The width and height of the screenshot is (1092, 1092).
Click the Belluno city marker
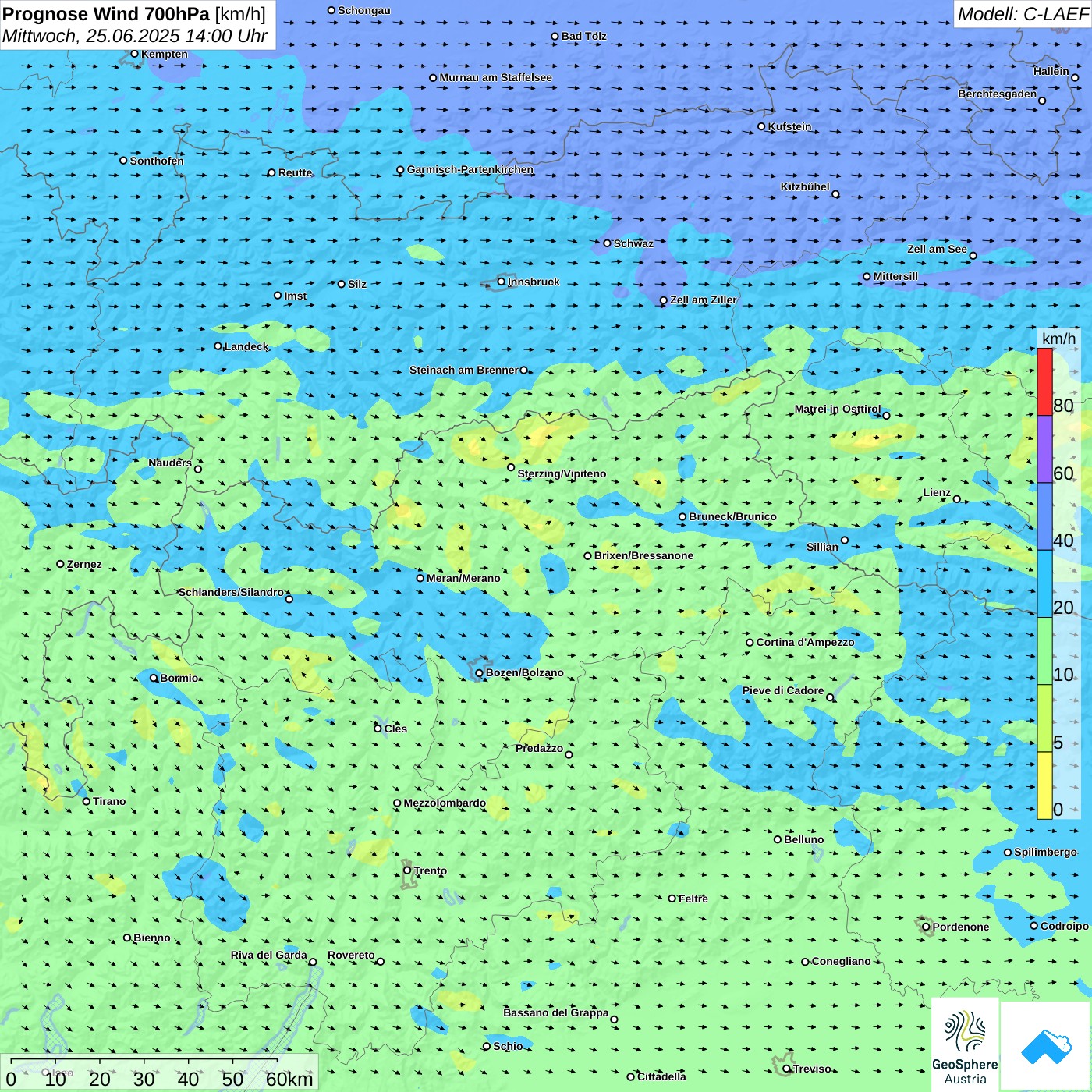[x=778, y=839]
